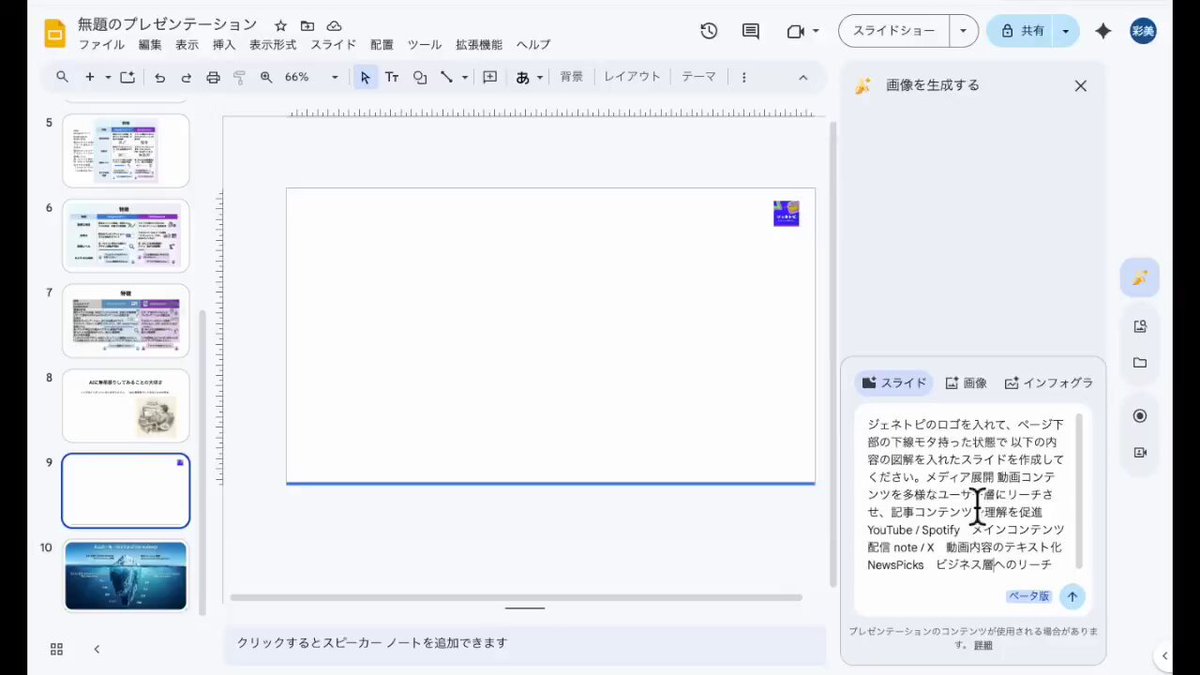This screenshot has width=1200, height=675.
Task: Choose the select arrow cursor tool
Action: [365, 77]
